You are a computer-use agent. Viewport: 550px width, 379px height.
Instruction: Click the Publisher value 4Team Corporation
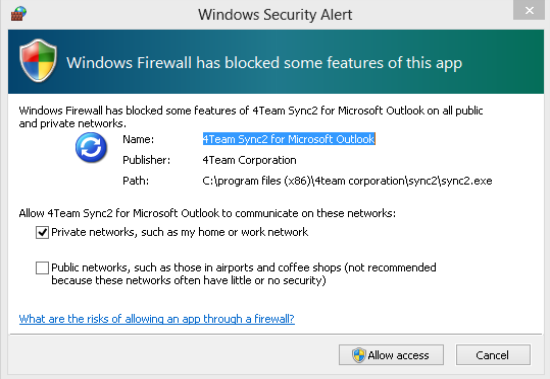click(249, 160)
